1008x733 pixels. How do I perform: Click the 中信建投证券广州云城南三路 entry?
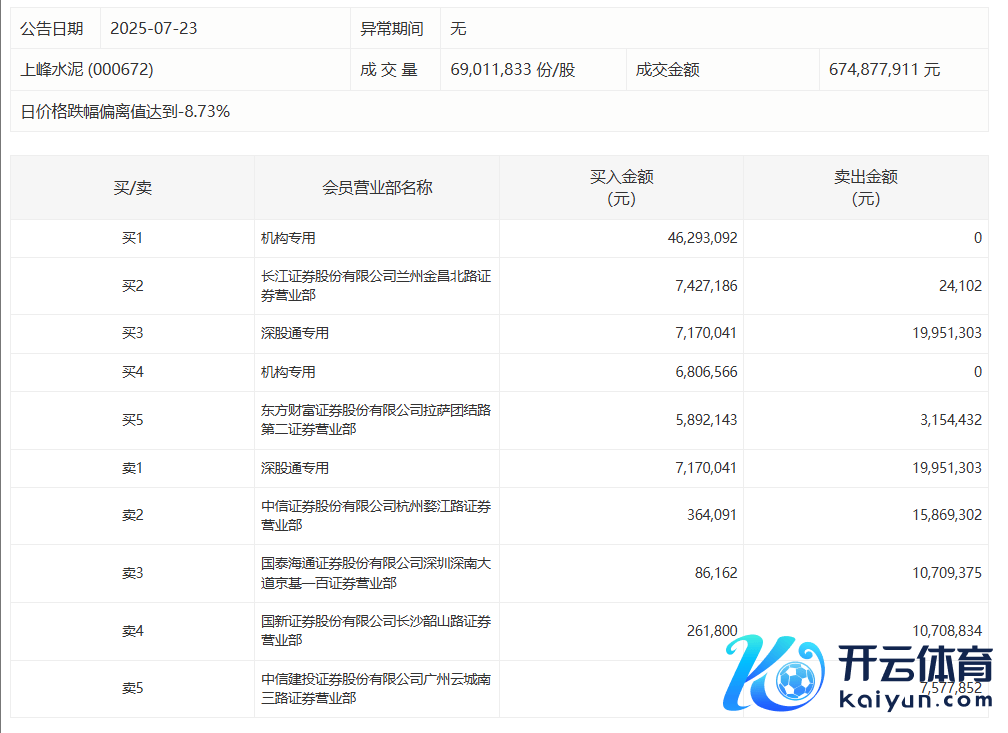375,689
